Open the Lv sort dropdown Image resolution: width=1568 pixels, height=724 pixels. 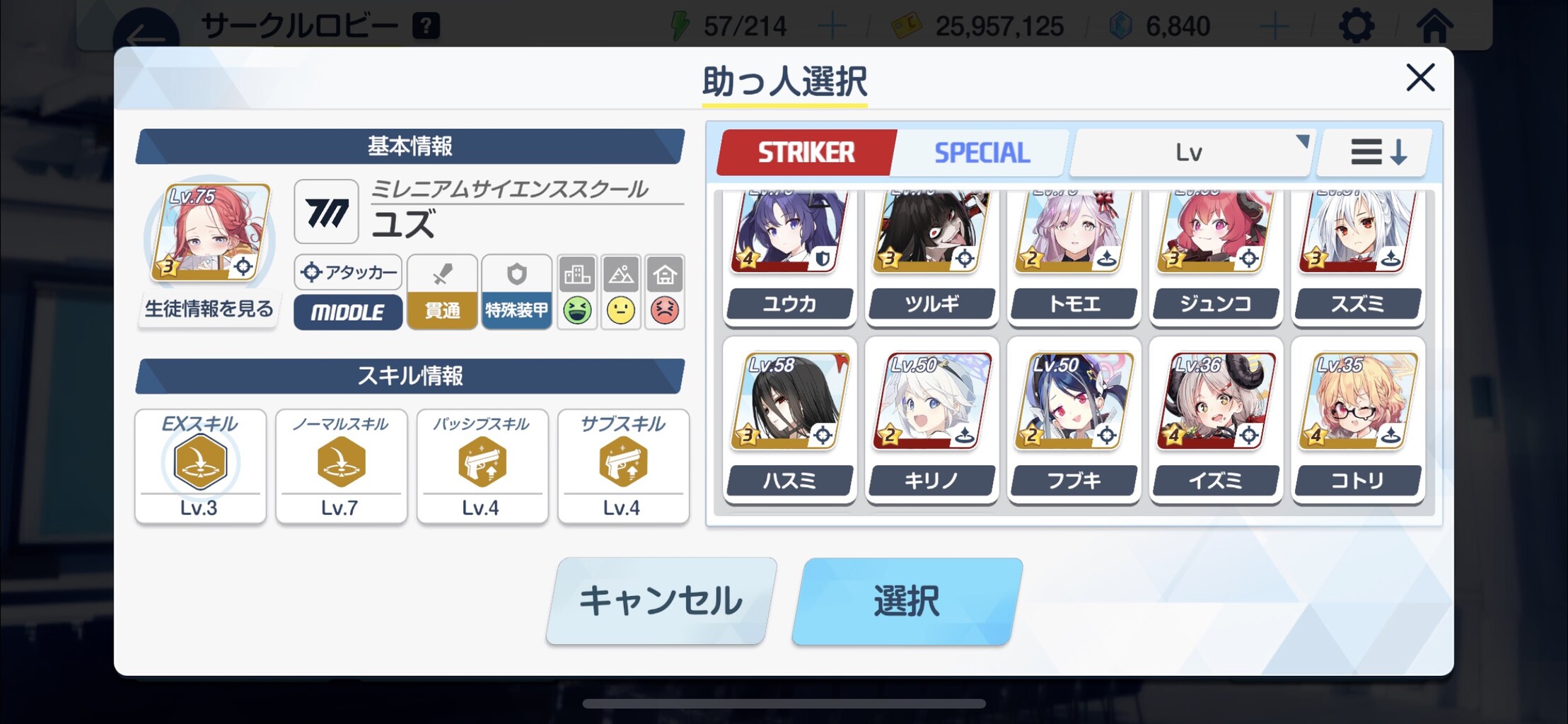point(1191,152)
